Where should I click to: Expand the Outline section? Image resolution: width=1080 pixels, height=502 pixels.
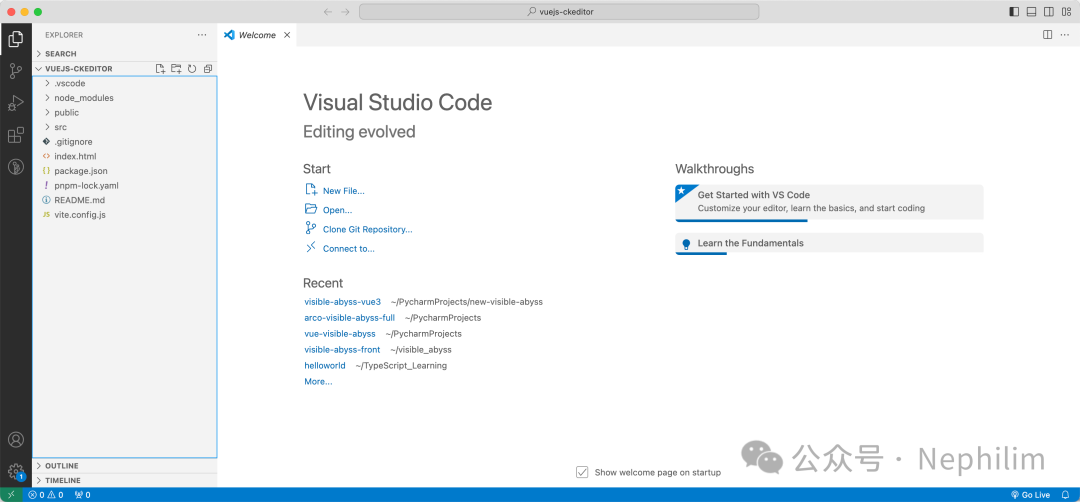coord(61,466)
